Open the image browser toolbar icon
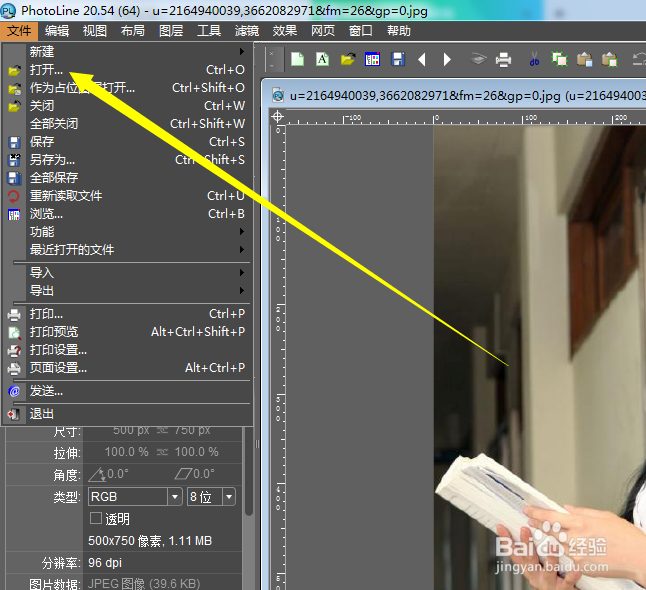The height and width of the screenshot is (590, 646). pyautogui.click(x=372, y=59)
